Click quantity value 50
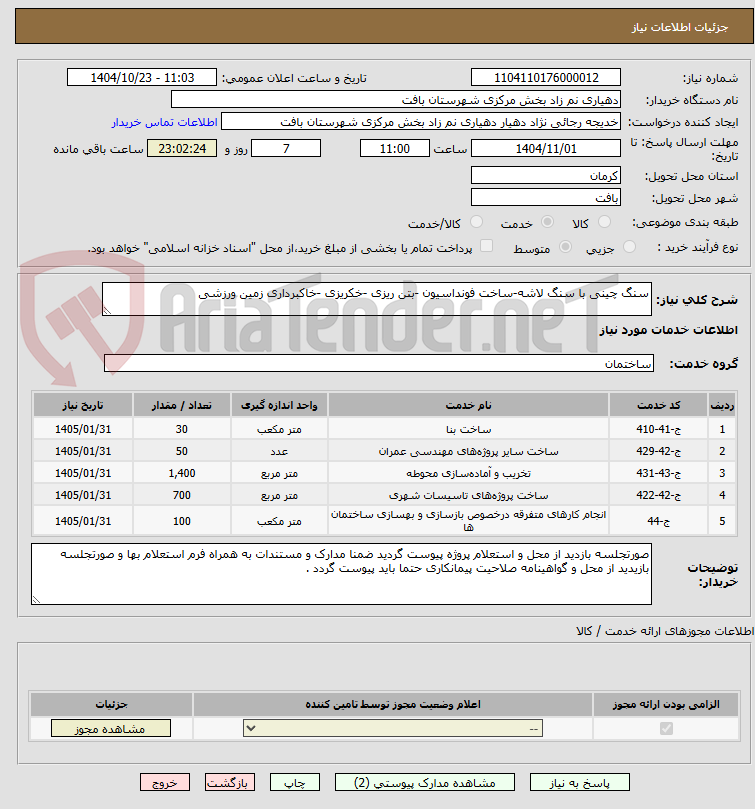The image size is (755, 809). (x=182, y=451)
